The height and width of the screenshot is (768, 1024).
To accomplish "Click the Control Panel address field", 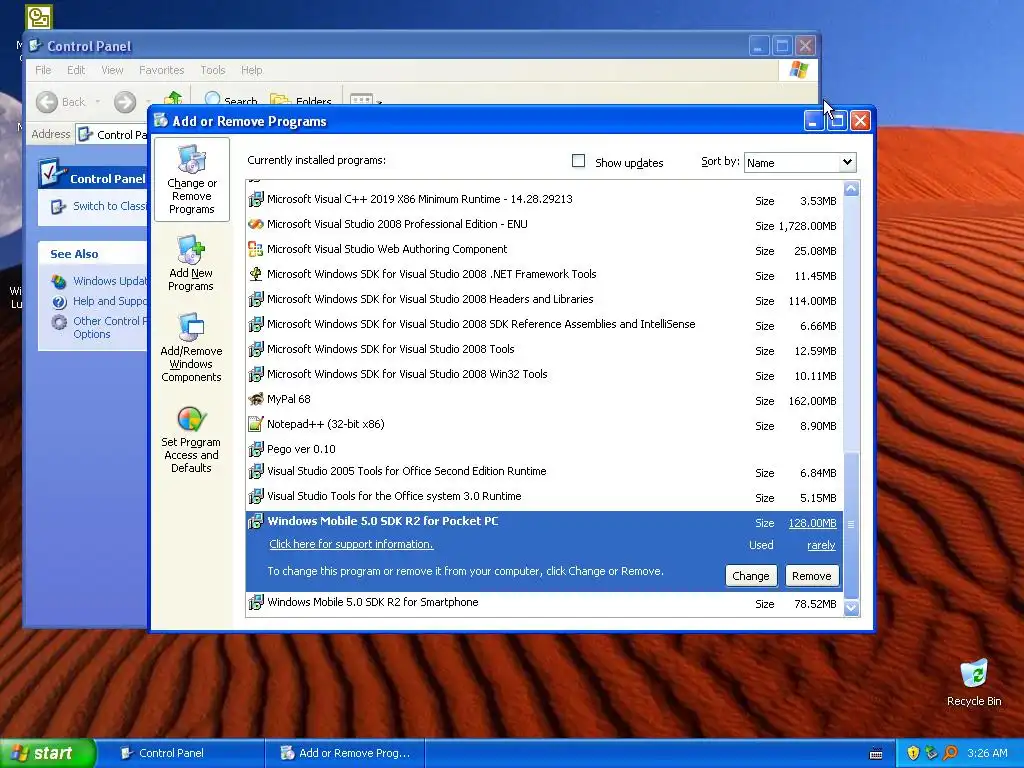I will click(x=112, y=135).
